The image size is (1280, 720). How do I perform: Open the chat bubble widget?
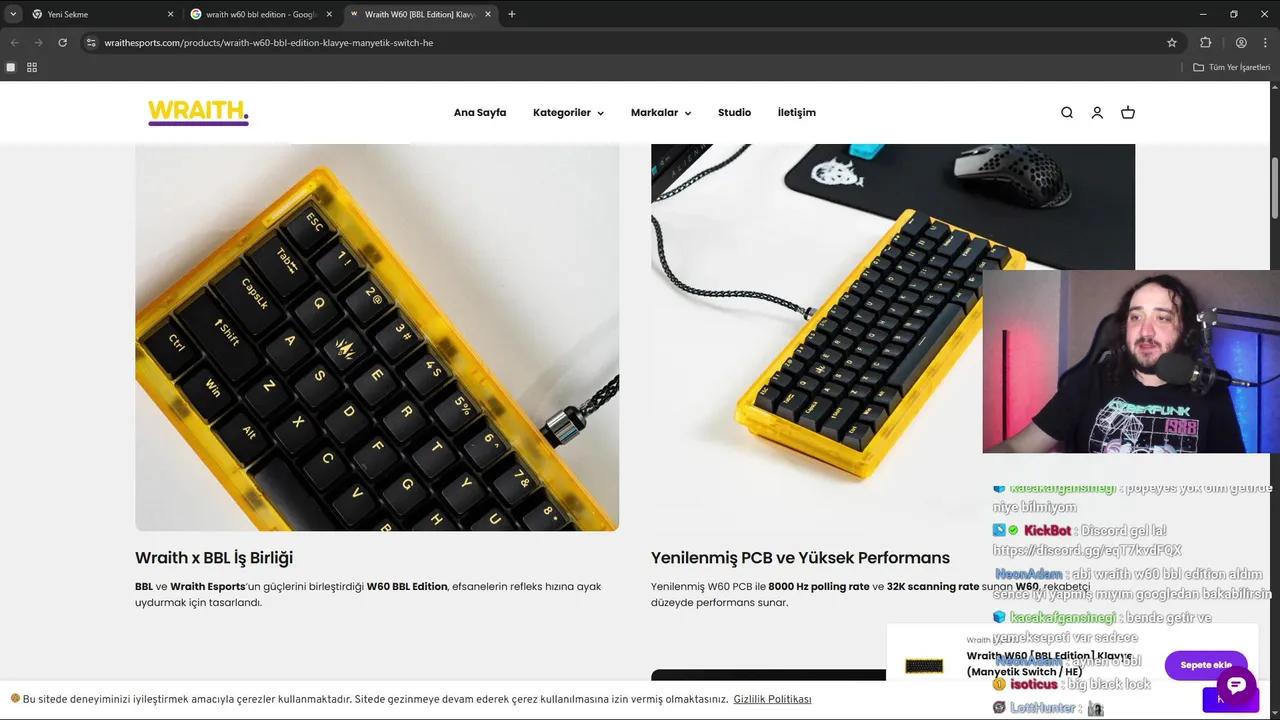pyautogui.click(x=1236, y=686)
